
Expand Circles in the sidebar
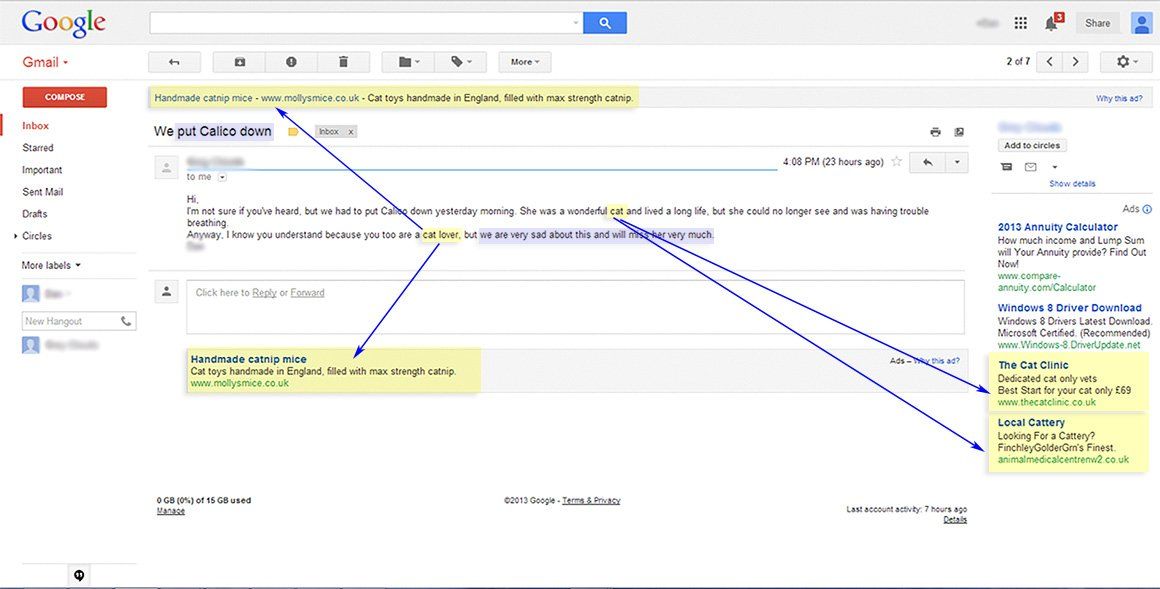click(16, 236)
